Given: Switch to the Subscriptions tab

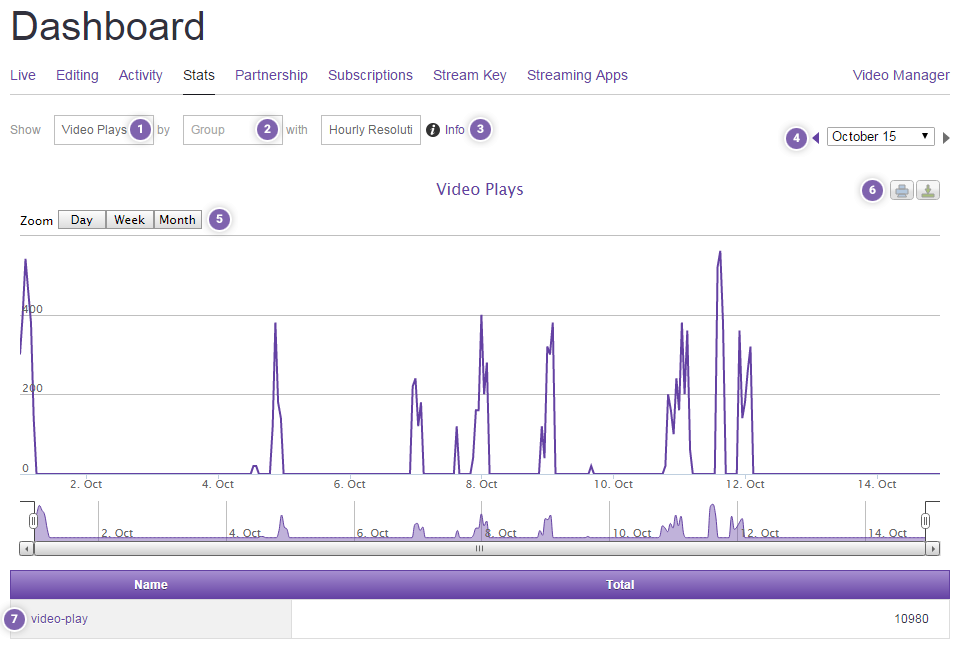Looking at the screenshot, I should (370, 75).
